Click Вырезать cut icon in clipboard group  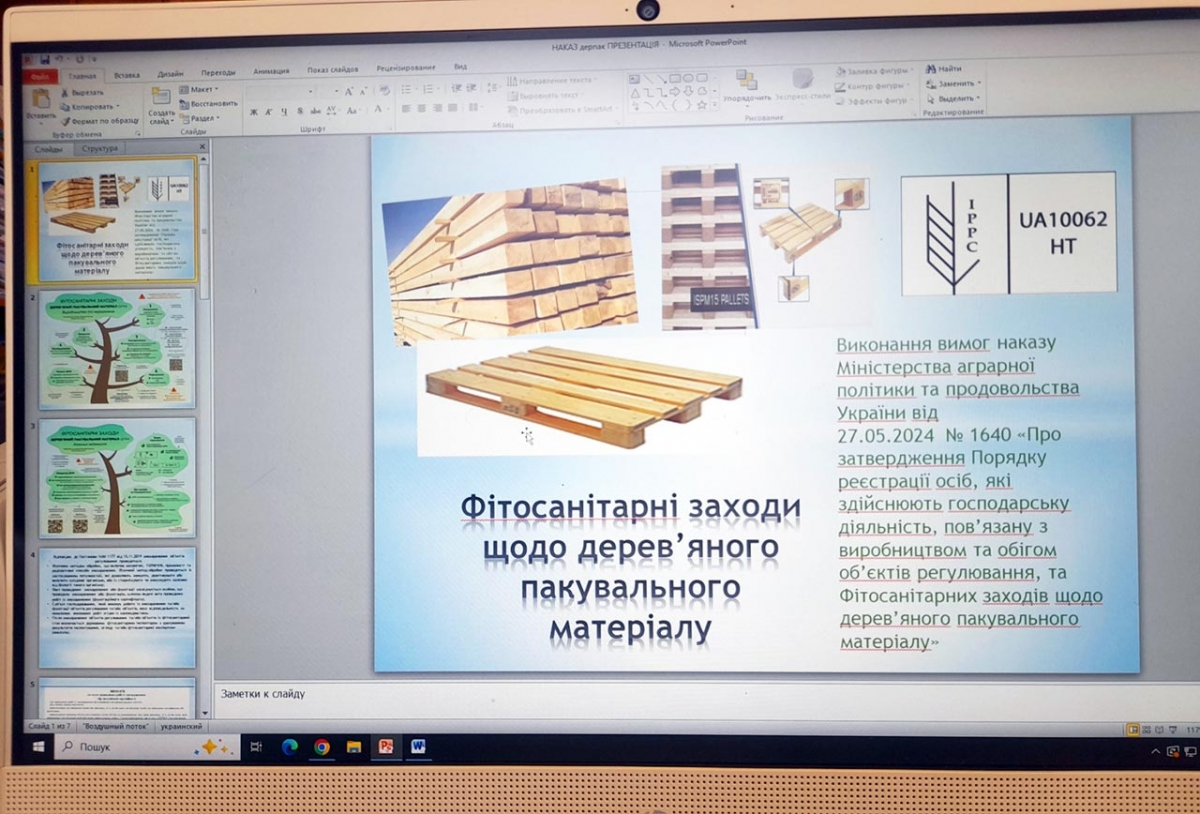pos(65,92)
